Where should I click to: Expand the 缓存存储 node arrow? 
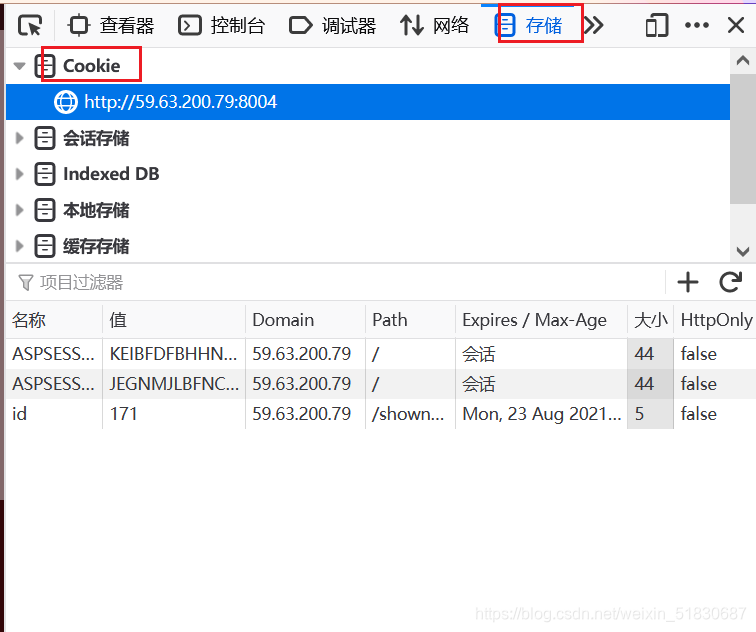(x=19, y=246)
